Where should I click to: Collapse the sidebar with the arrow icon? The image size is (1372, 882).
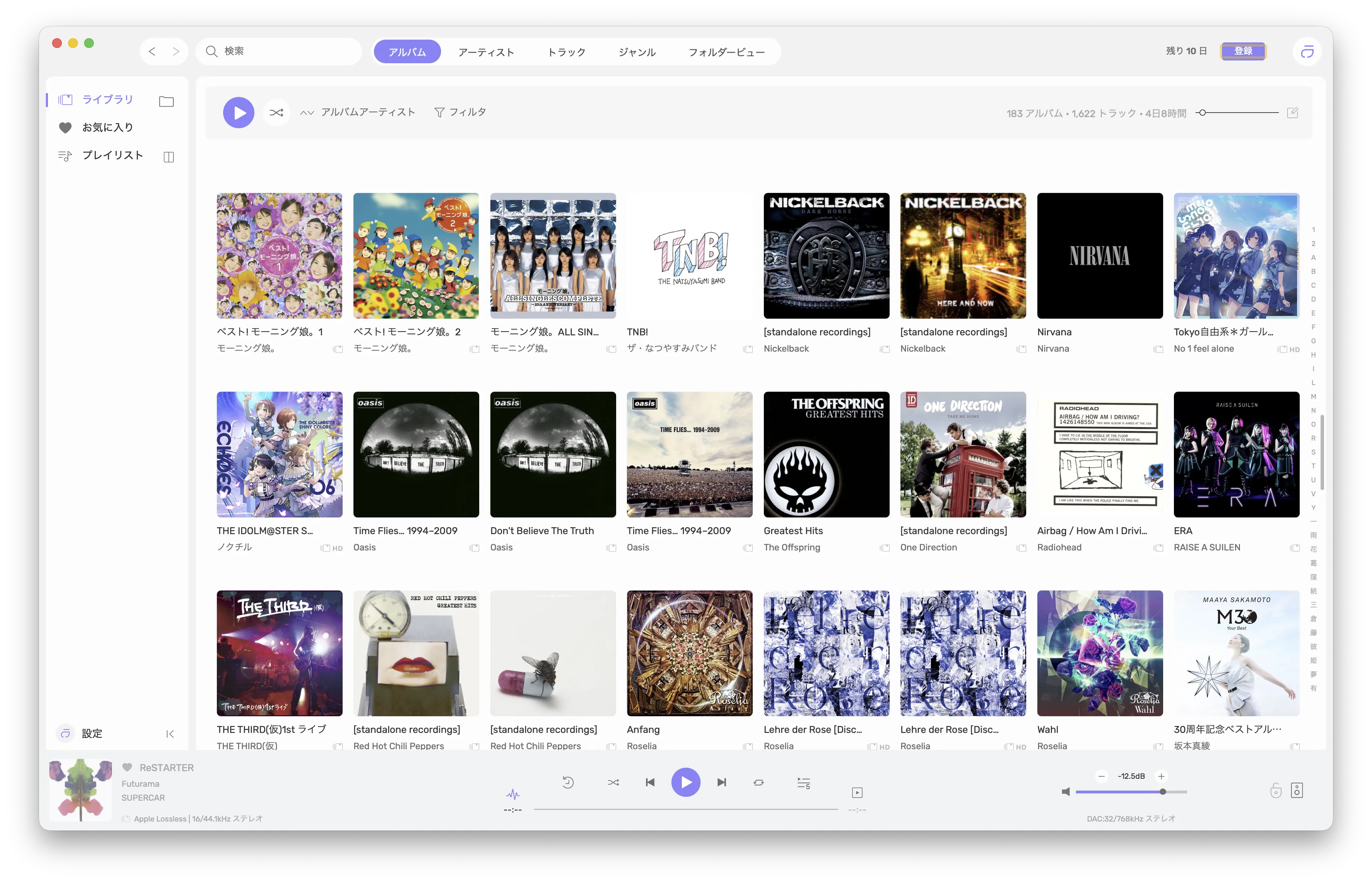pos(170,734)
